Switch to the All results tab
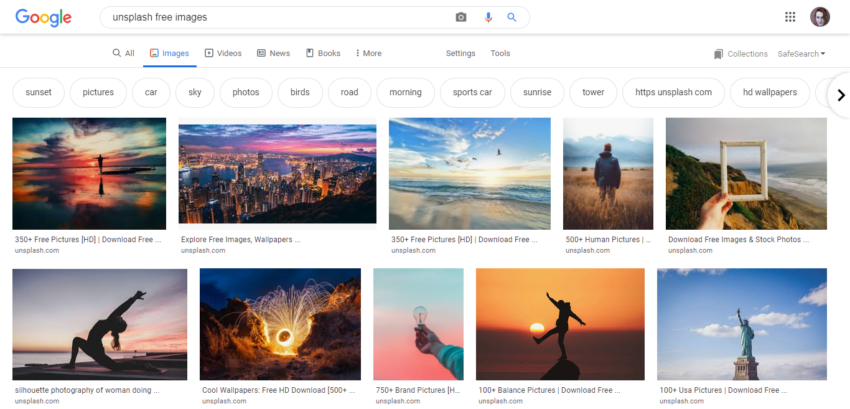 (123, 53)
